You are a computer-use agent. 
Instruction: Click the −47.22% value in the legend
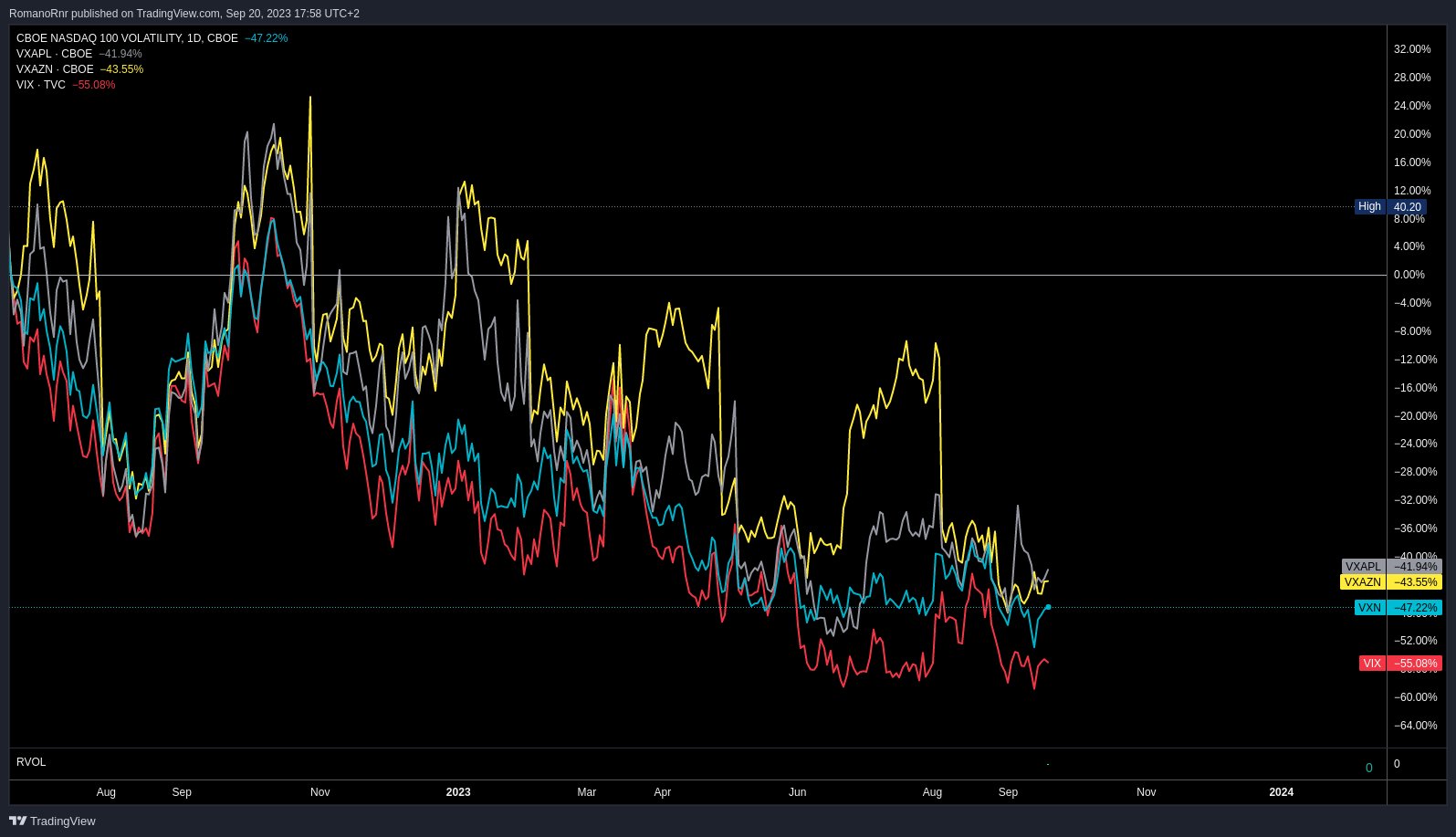pyautogui.click(x=267, y=38)
